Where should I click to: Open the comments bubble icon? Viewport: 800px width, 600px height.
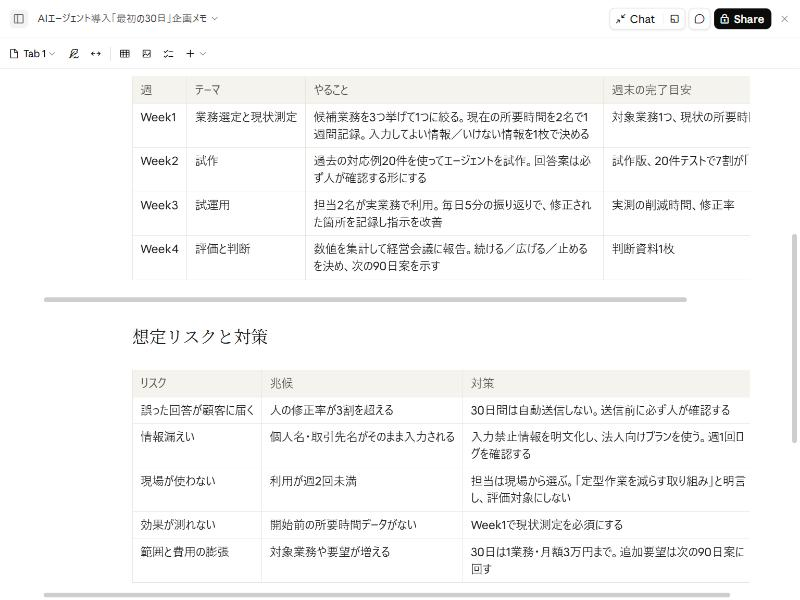(x=699, y=19)
